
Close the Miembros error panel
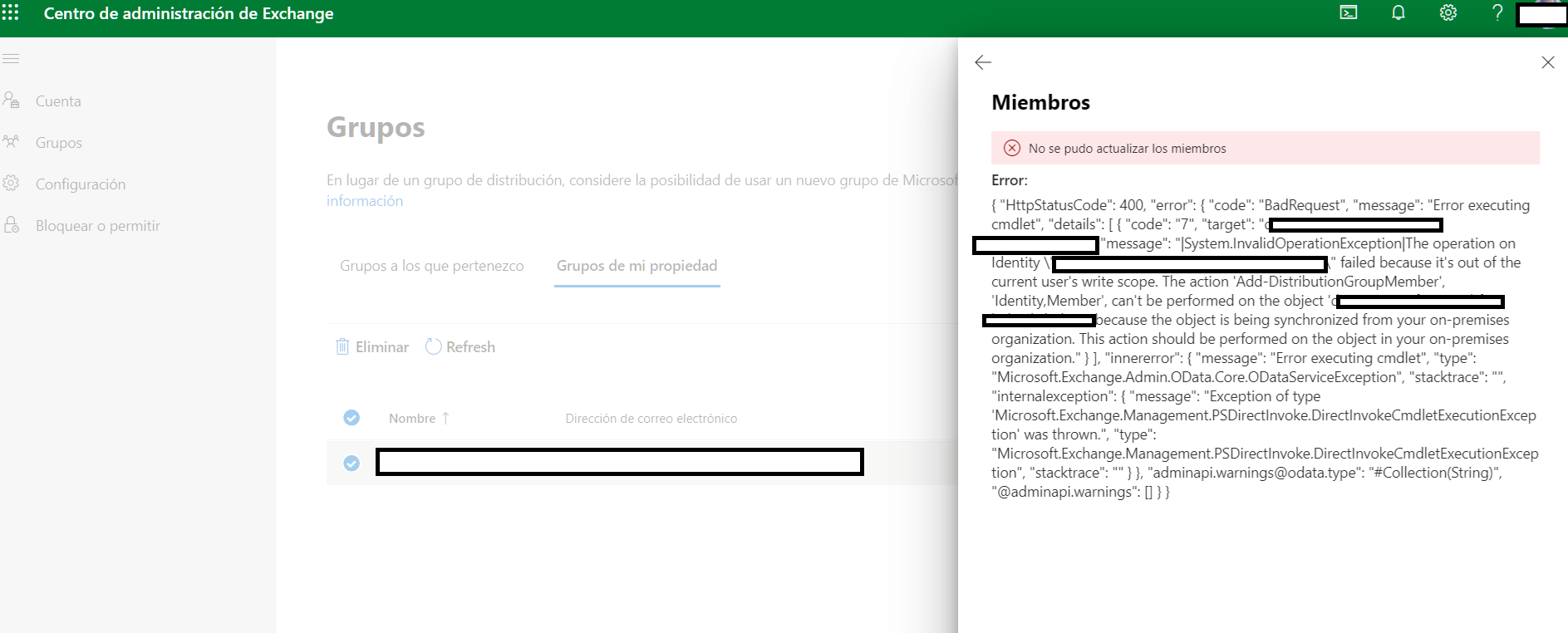[1548, 62]
